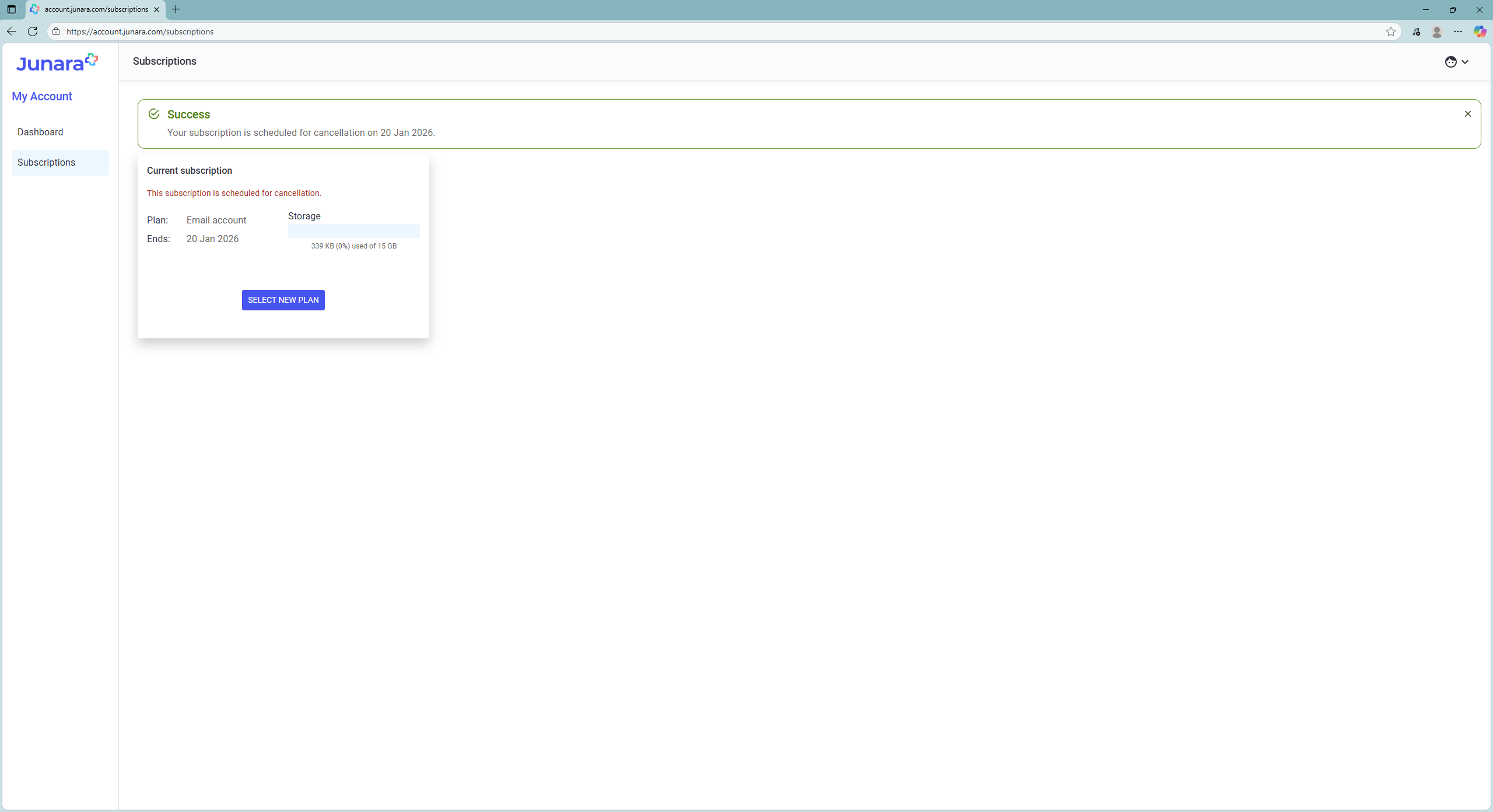Click the My Account heading
1493x812 pixels.
42,96
